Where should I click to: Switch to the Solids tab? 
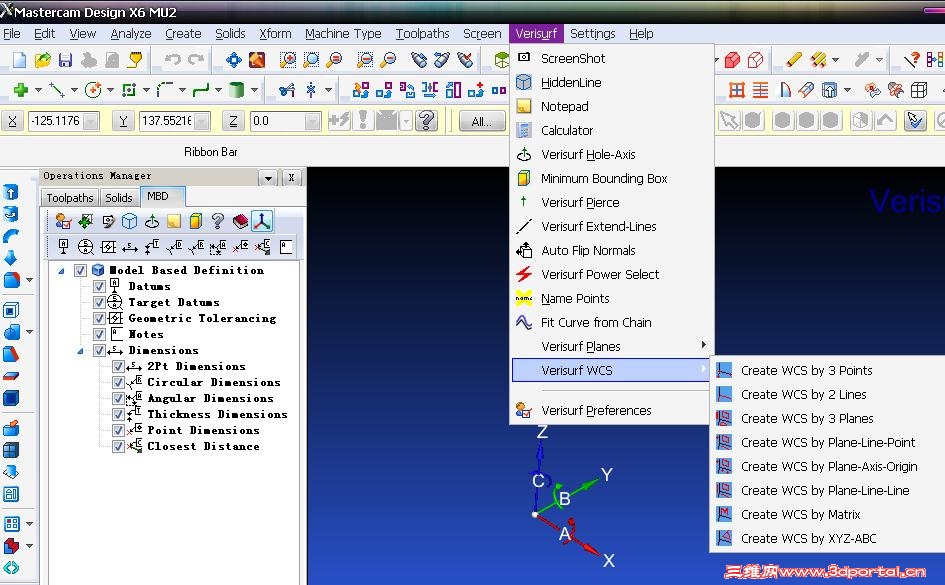[119, 198]
